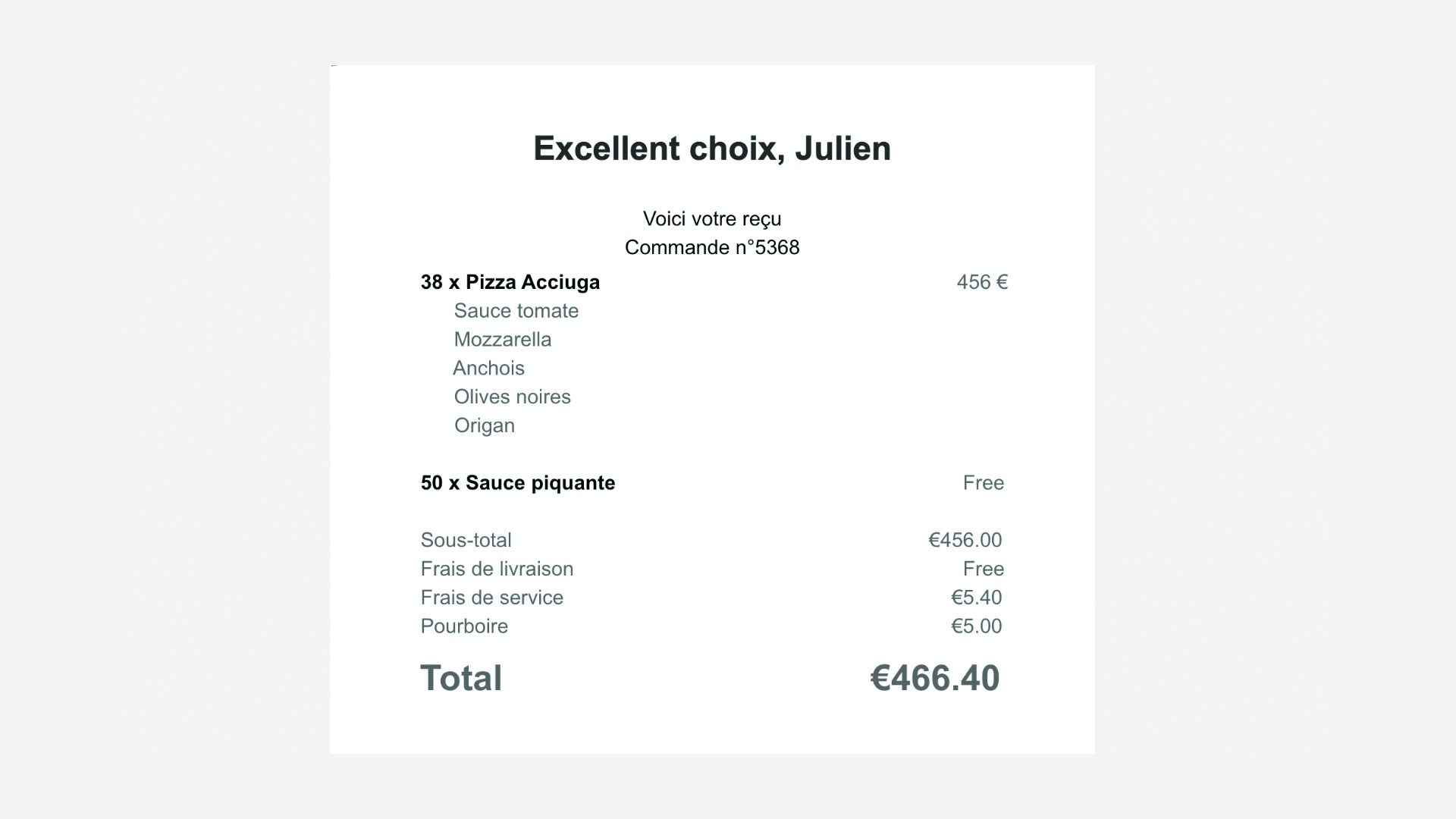Click the "Voici votre reçu" text
The image size is (1456, 819).
(x=712, y=219)
